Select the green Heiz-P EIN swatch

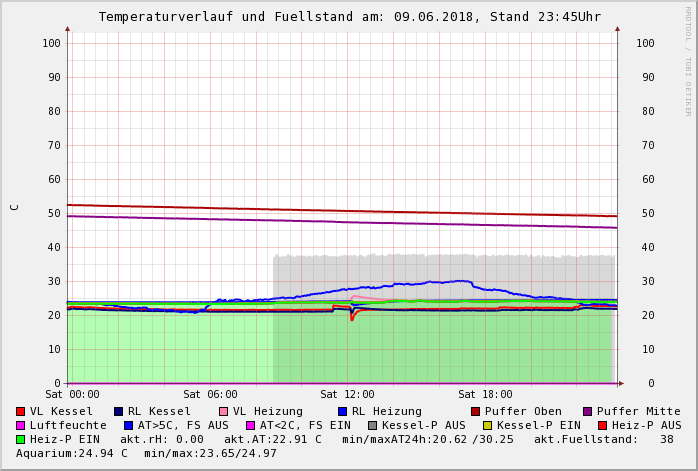pos(20,439)
